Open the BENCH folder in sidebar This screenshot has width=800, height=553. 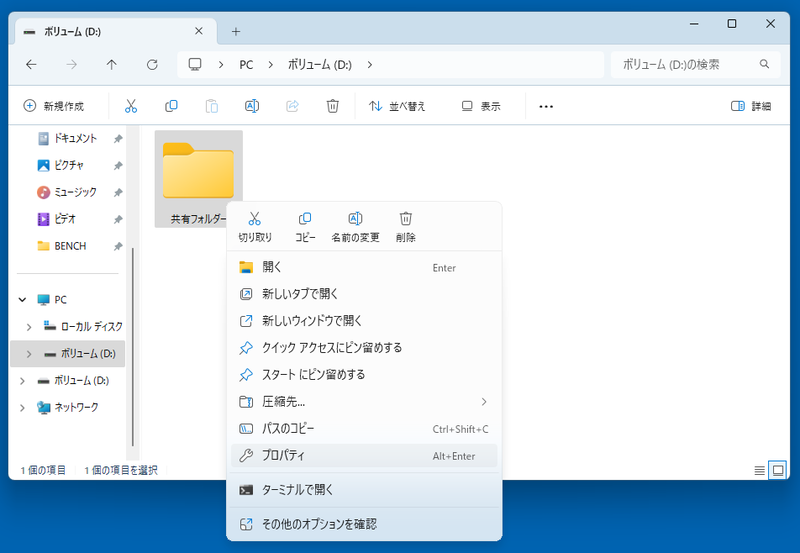click(x=70, y=246)
